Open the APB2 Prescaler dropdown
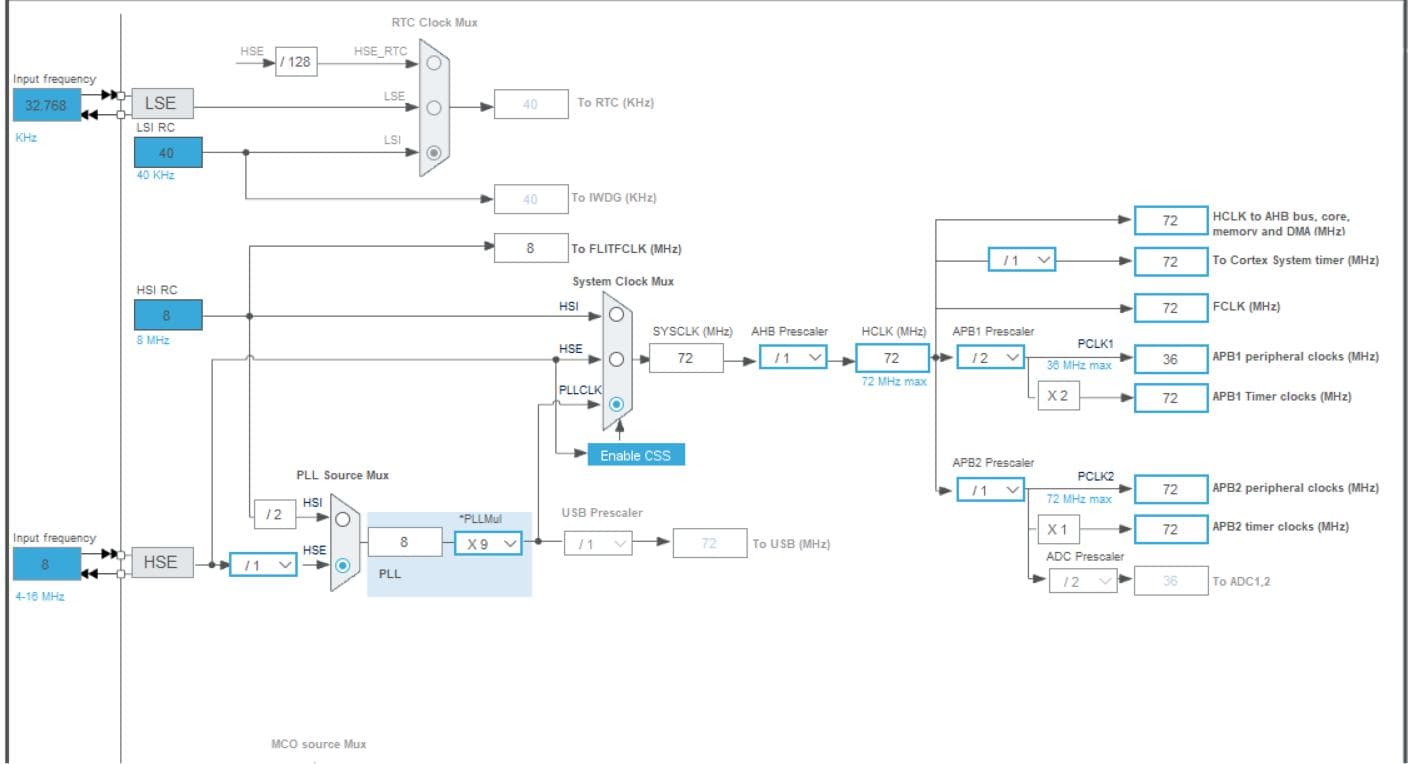This screenshot has width=1409, height=764. (990, 490)
